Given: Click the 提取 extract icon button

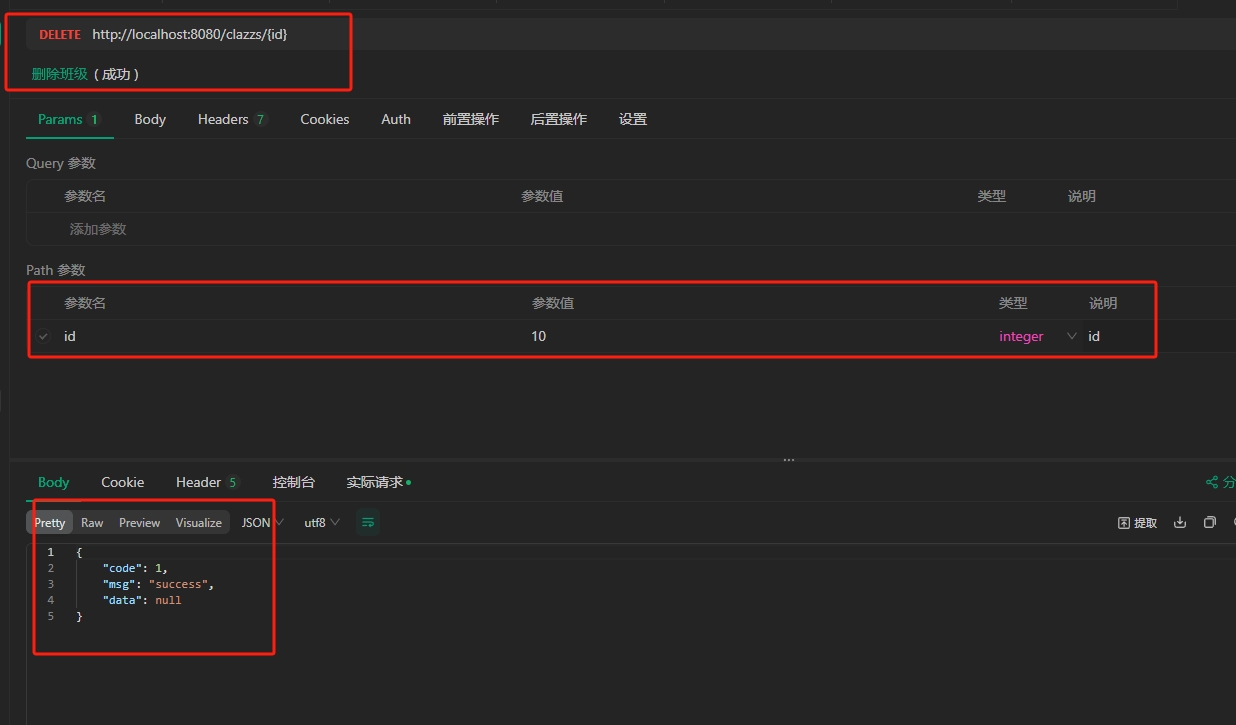Looking at the screenshot, I should (1137, 522).
